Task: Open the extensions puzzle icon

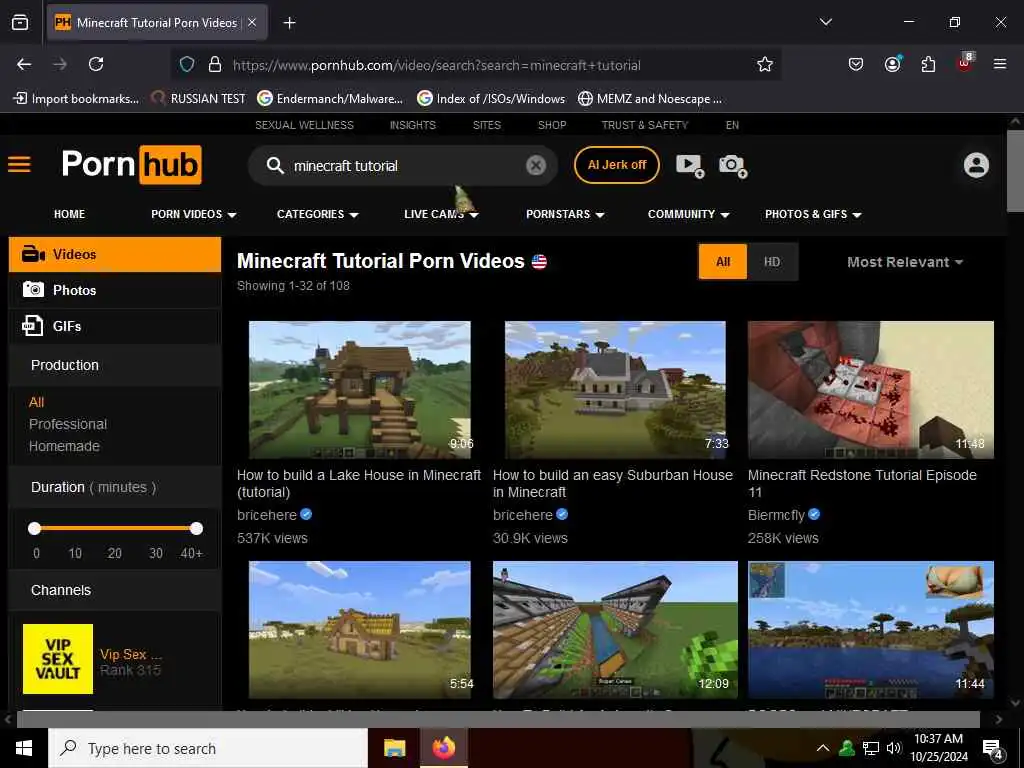Action: pos(928,64)
